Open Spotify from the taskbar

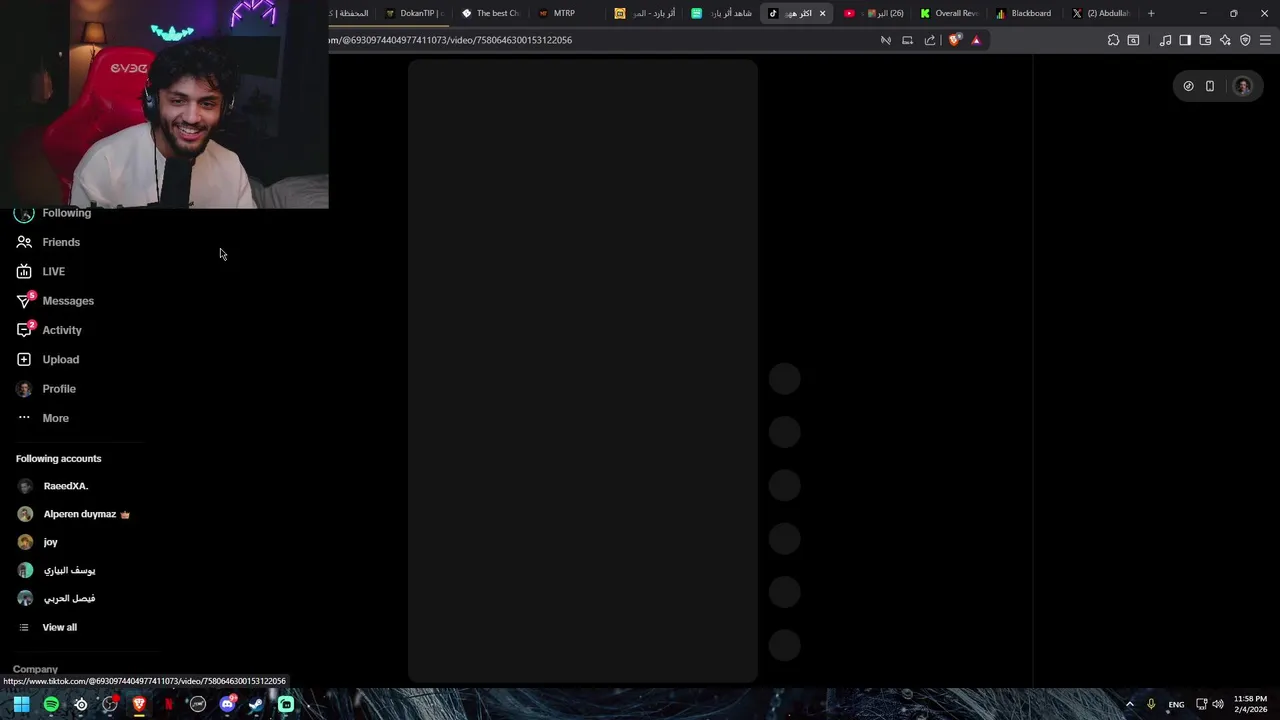click(51, 704)
